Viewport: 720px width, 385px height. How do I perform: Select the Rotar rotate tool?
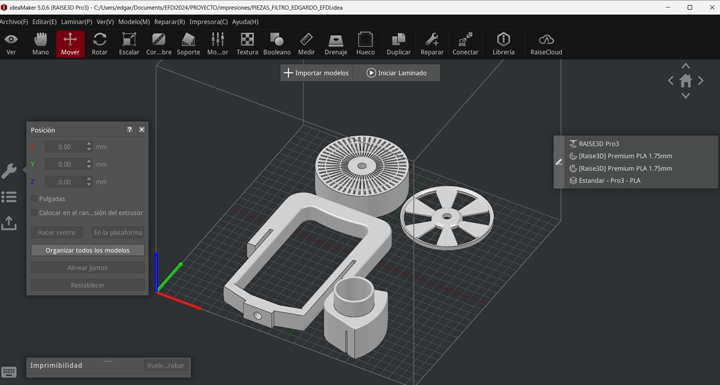click(x=100, y=44)
